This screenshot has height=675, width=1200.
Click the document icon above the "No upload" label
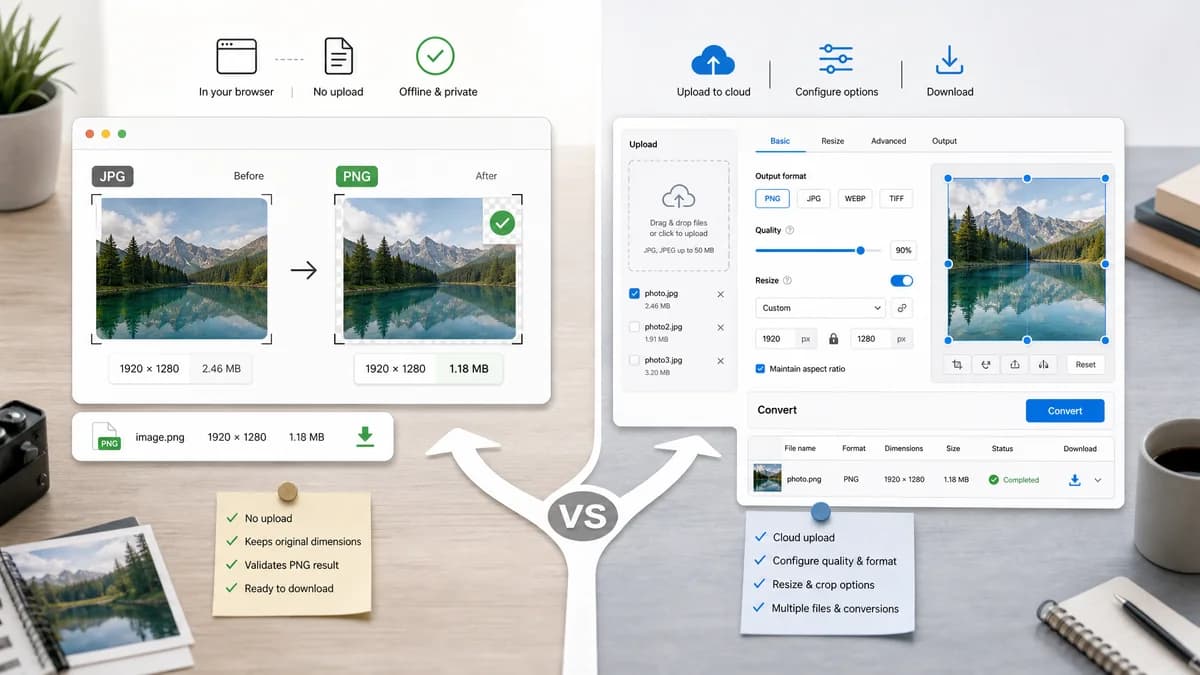tap(339, 56)
